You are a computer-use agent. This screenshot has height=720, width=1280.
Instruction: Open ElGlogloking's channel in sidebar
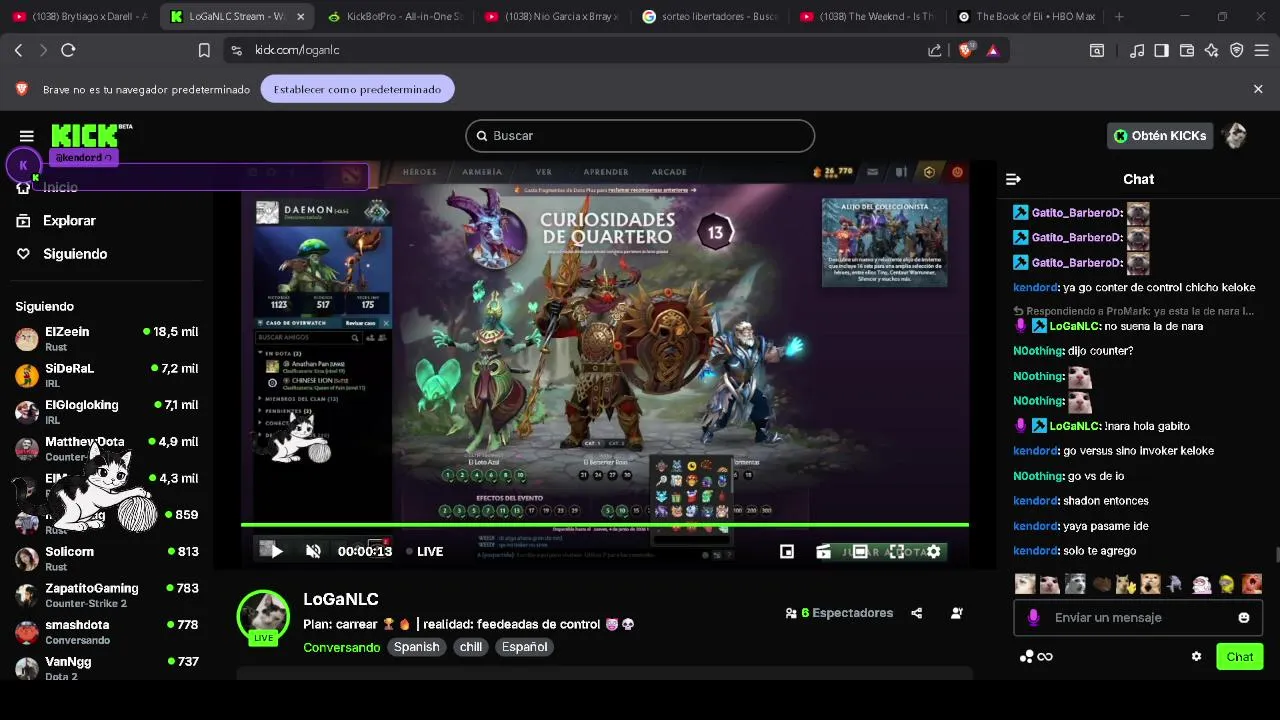point(107,412)
